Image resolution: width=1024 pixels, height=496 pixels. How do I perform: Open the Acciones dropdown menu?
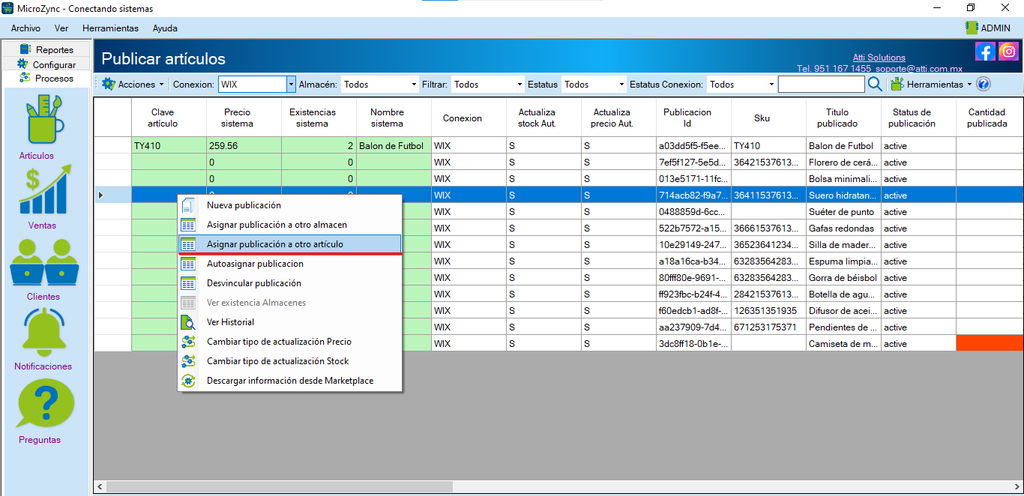coord(133,84)
